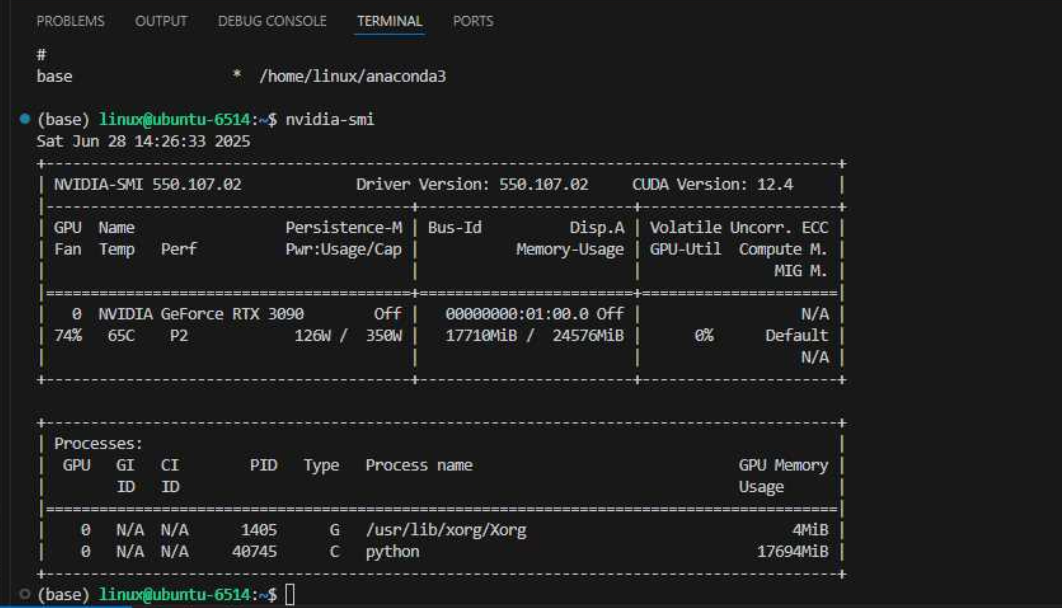1062x608 pixels.
Task: Switch to the PROBLEMS tab
Action: [70, 21]
